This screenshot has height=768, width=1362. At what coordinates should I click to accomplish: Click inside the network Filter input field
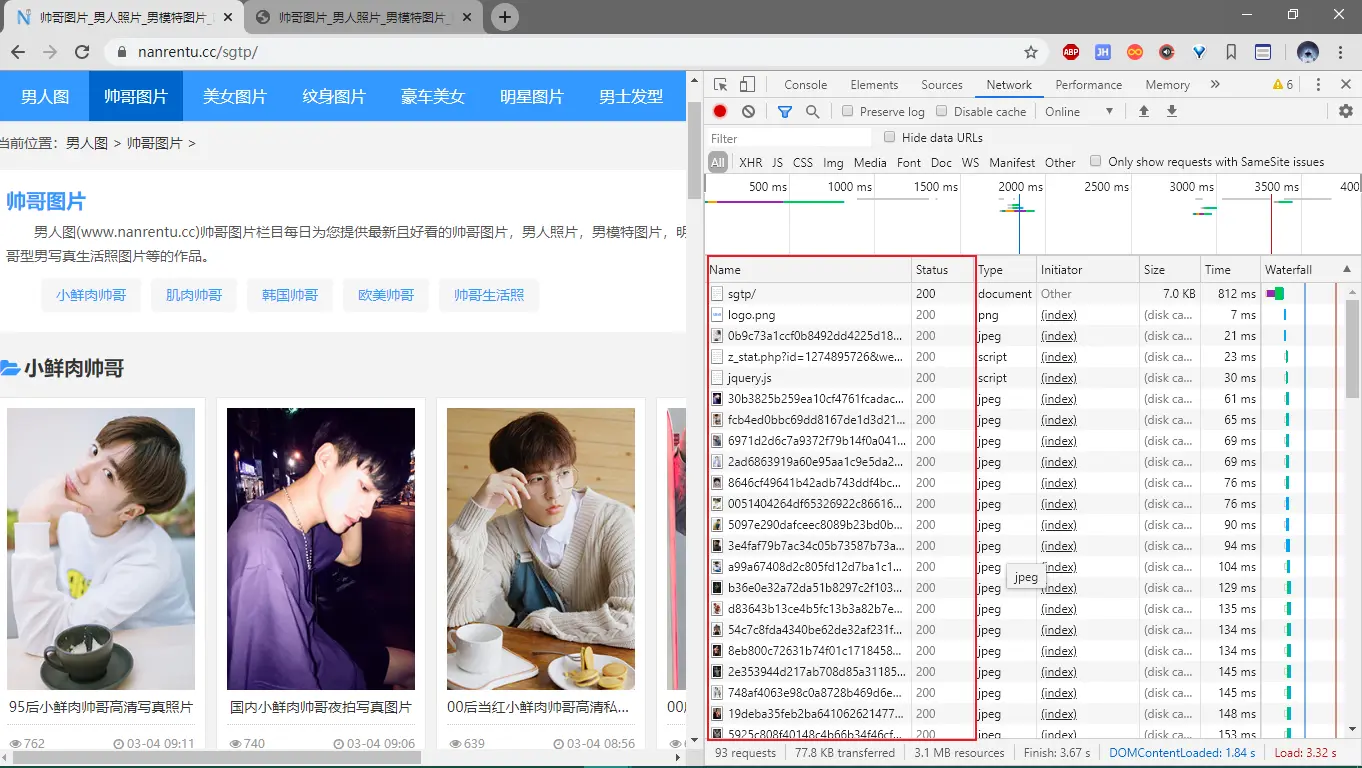(x=790, y=138)
